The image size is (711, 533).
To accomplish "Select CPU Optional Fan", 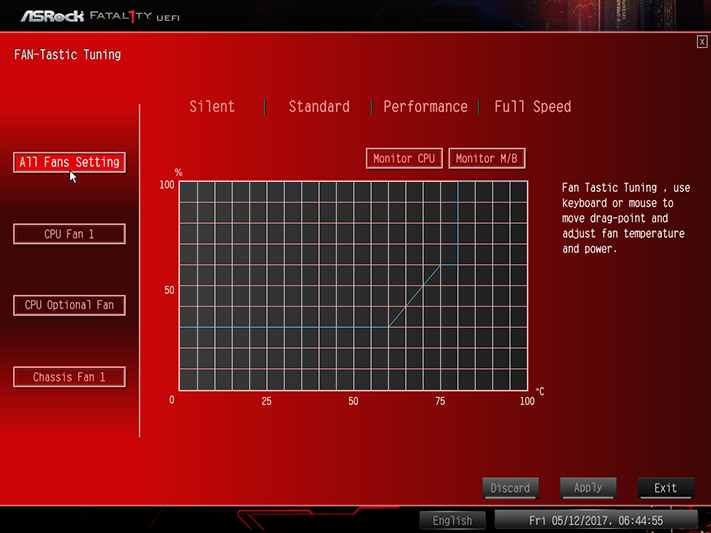I will tap(69, 305).
